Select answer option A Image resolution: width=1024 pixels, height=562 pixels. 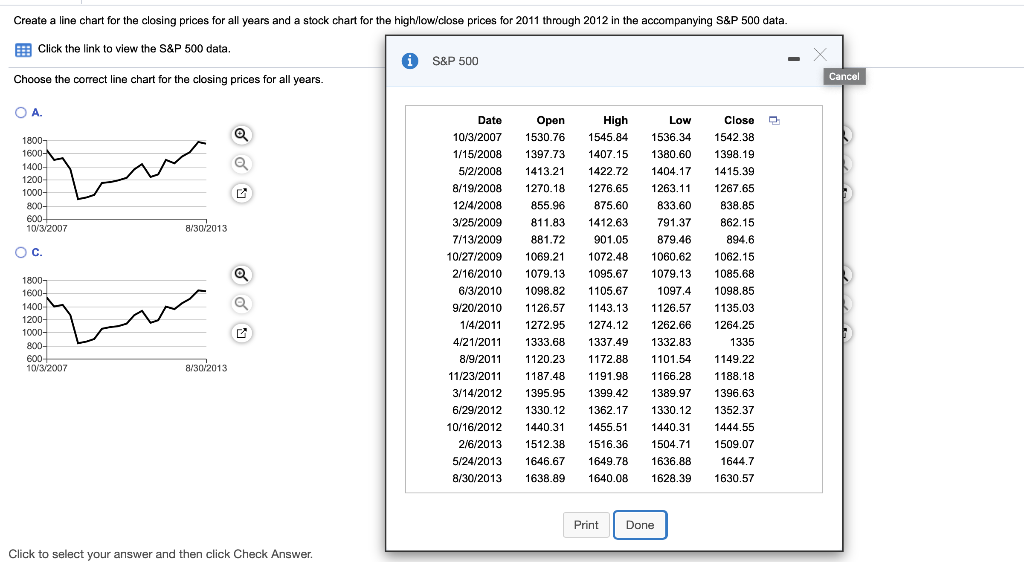coord(21,113)
